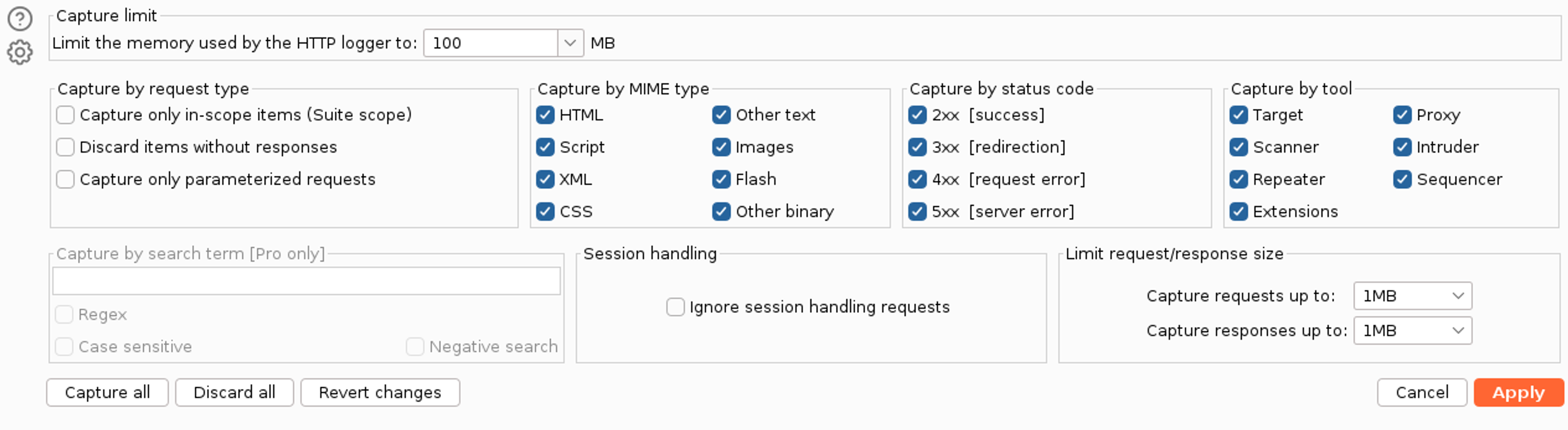Expand the memory limit dropdown arrow
Screen dimensions: 1568x430
(570, 43)
